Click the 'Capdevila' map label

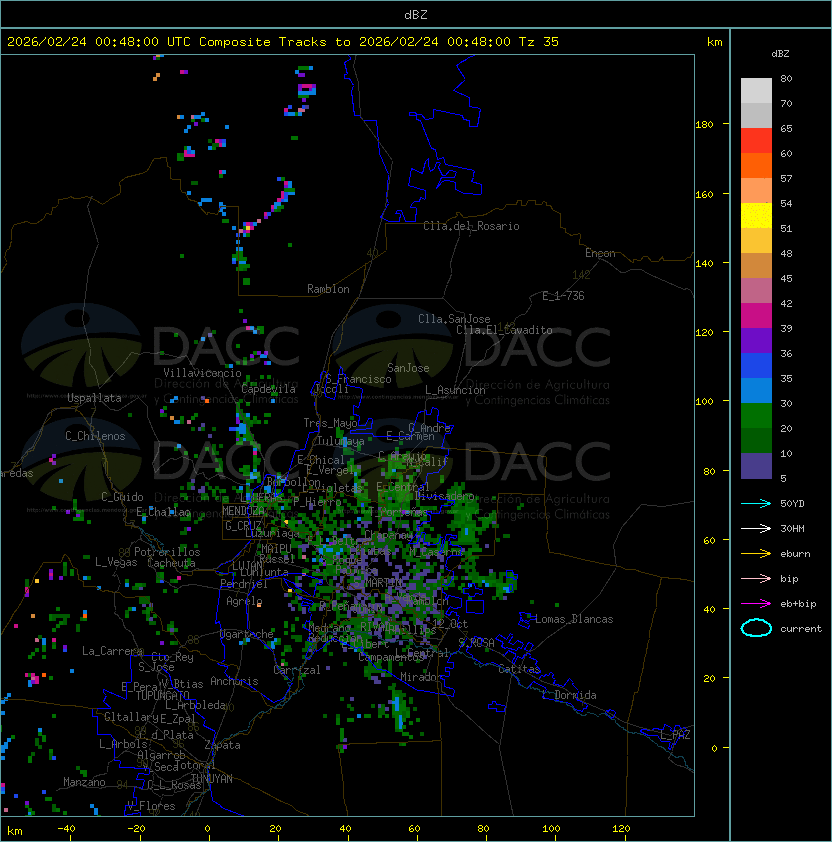click(x=268, y=389)
